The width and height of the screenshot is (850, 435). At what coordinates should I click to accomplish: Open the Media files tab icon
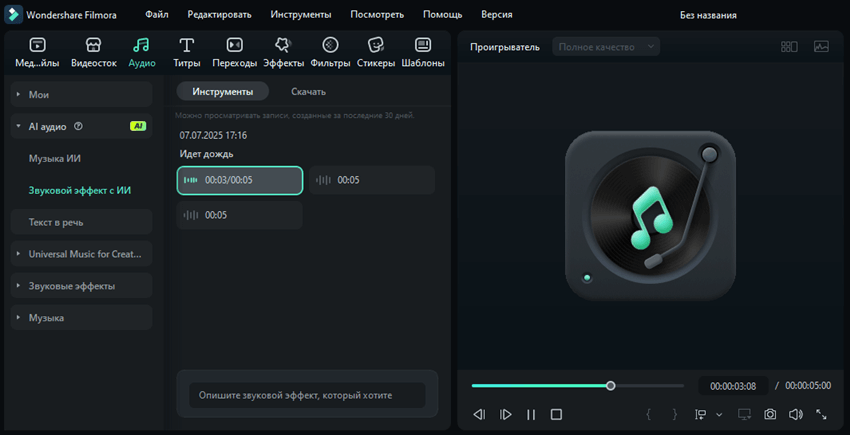[37, 44]
